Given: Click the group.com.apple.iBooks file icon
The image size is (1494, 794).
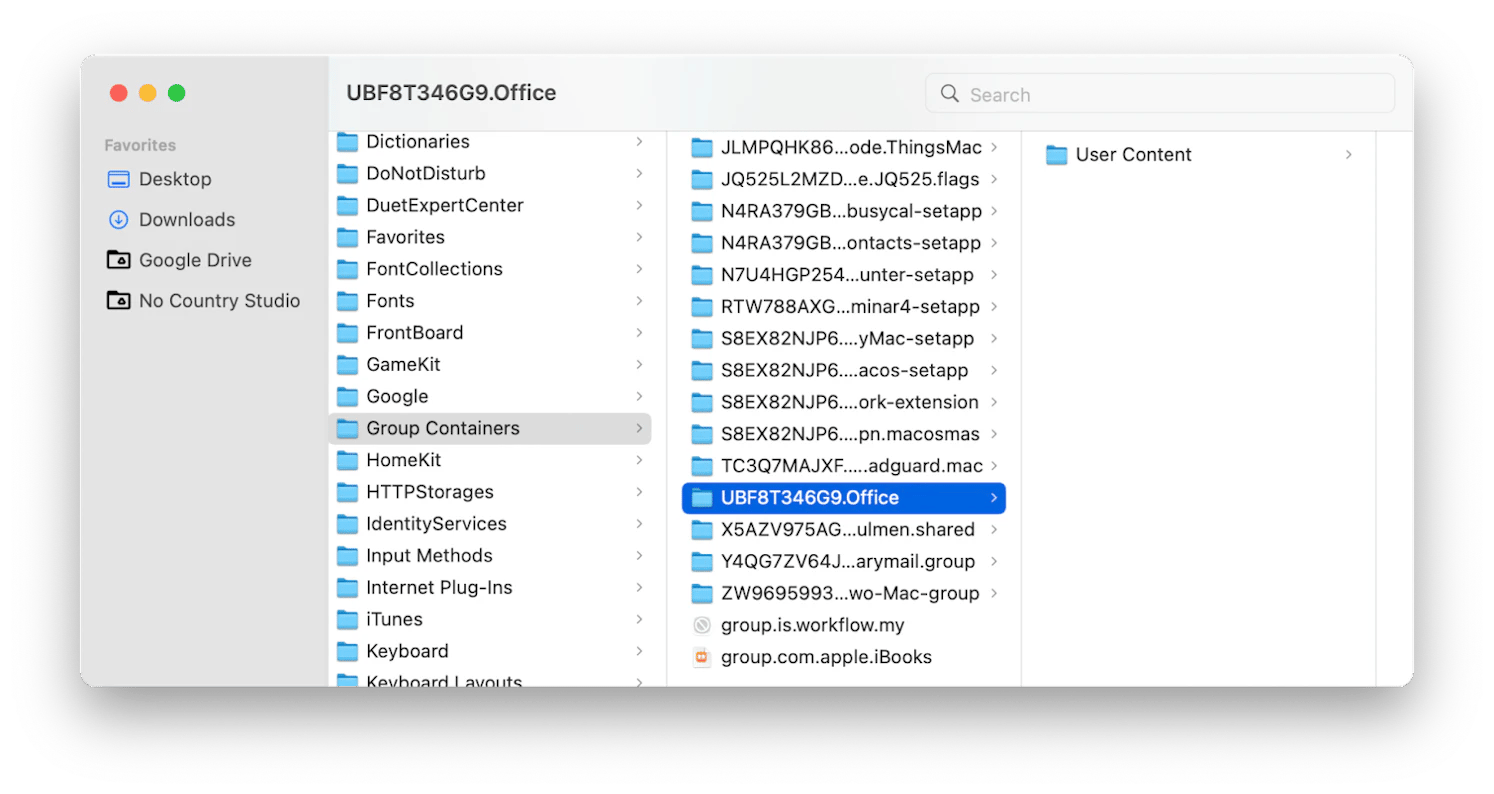Looking at the screenshot, I should [702, 657].
